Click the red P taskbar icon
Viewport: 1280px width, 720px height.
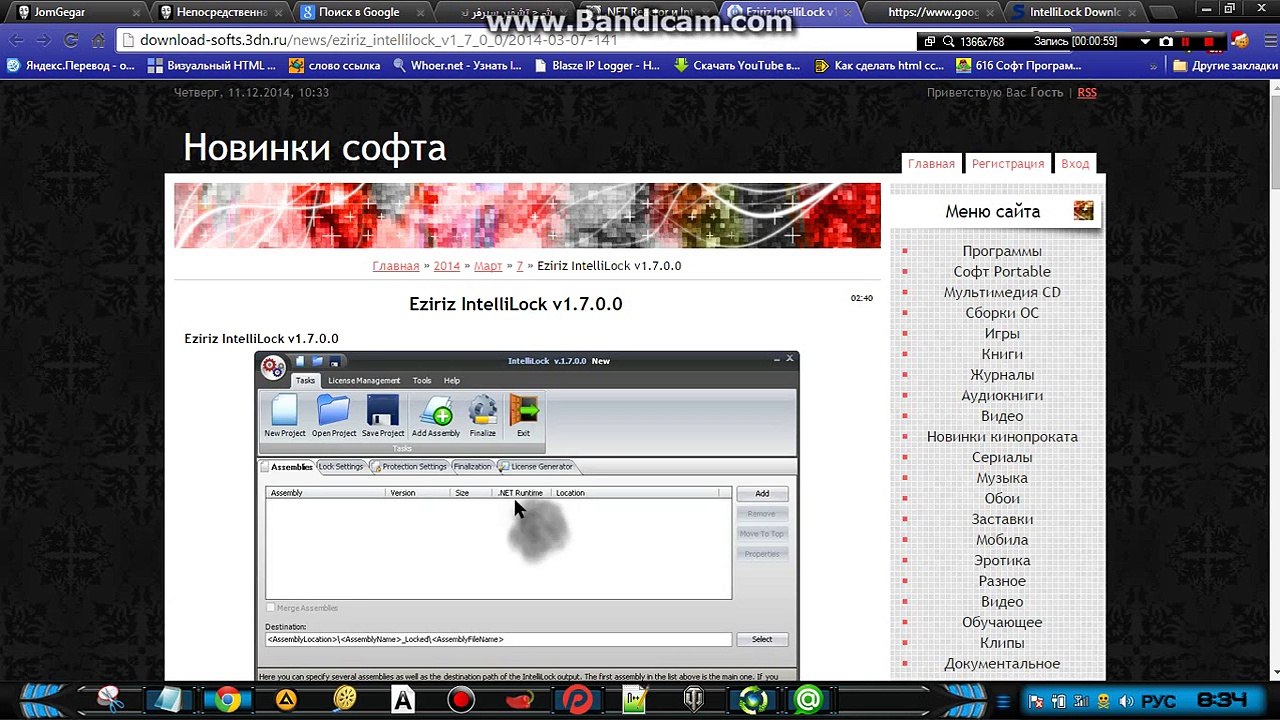578,700
